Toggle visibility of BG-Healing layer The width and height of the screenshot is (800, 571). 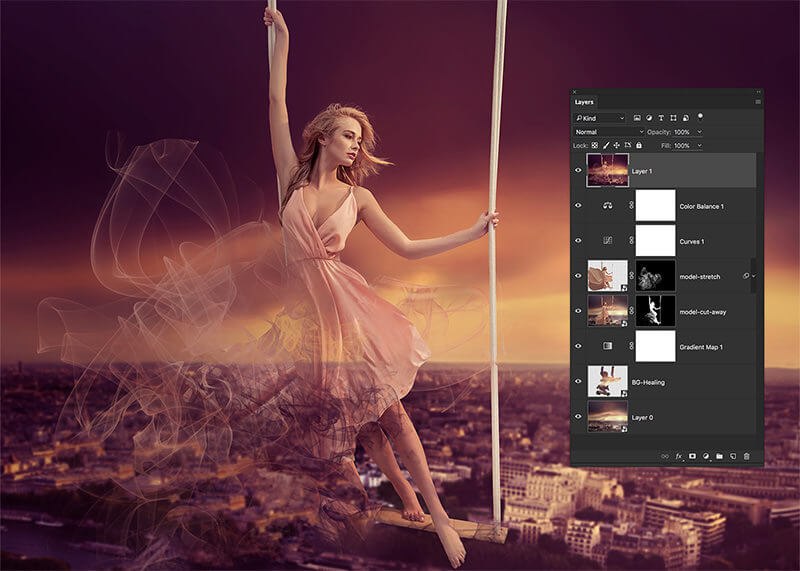click(x=579, y=381)
